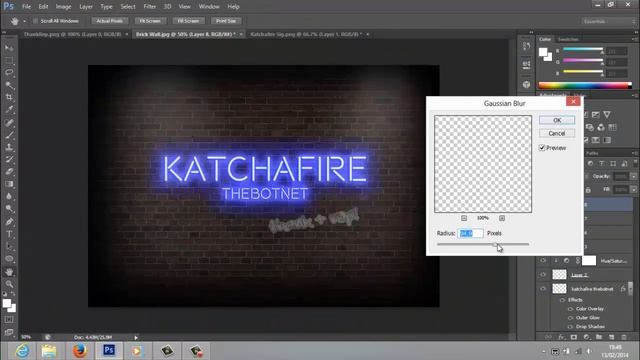
Task: Zoom out the Gaussian Blur preview
Action: click(464, 218)
